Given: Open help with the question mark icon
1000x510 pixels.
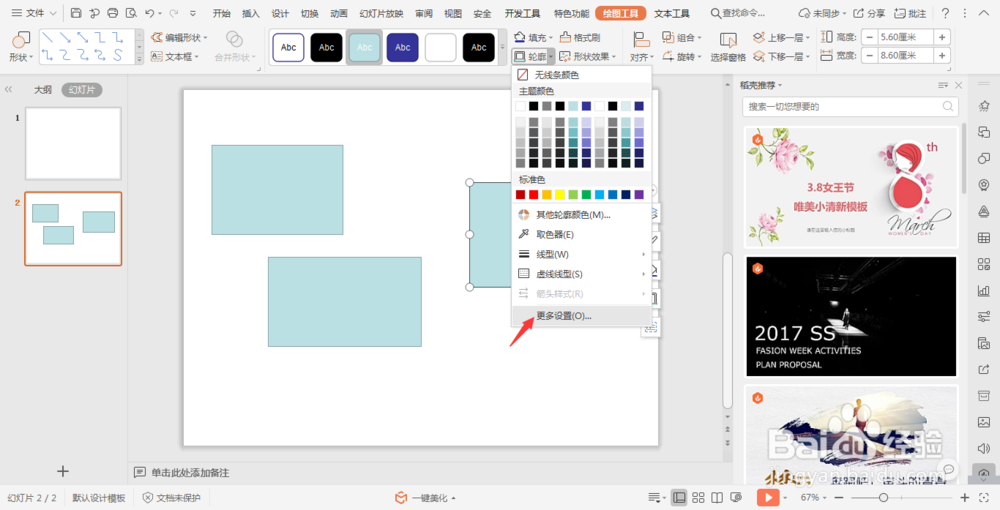Looking at the screenshot, I should click(x=945, y=13).
